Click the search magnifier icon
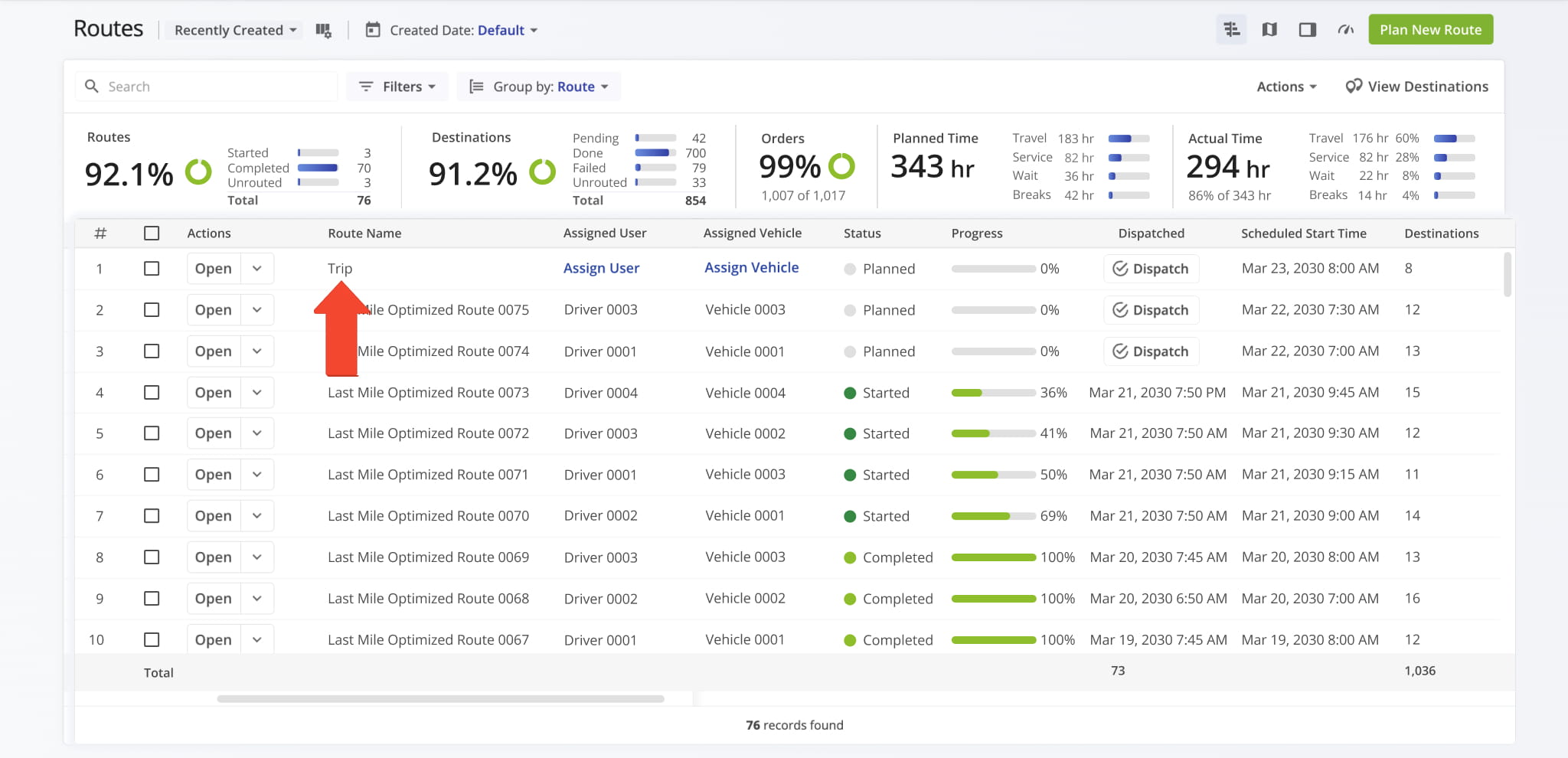The image size is (1568, 758). coord(92,87)
